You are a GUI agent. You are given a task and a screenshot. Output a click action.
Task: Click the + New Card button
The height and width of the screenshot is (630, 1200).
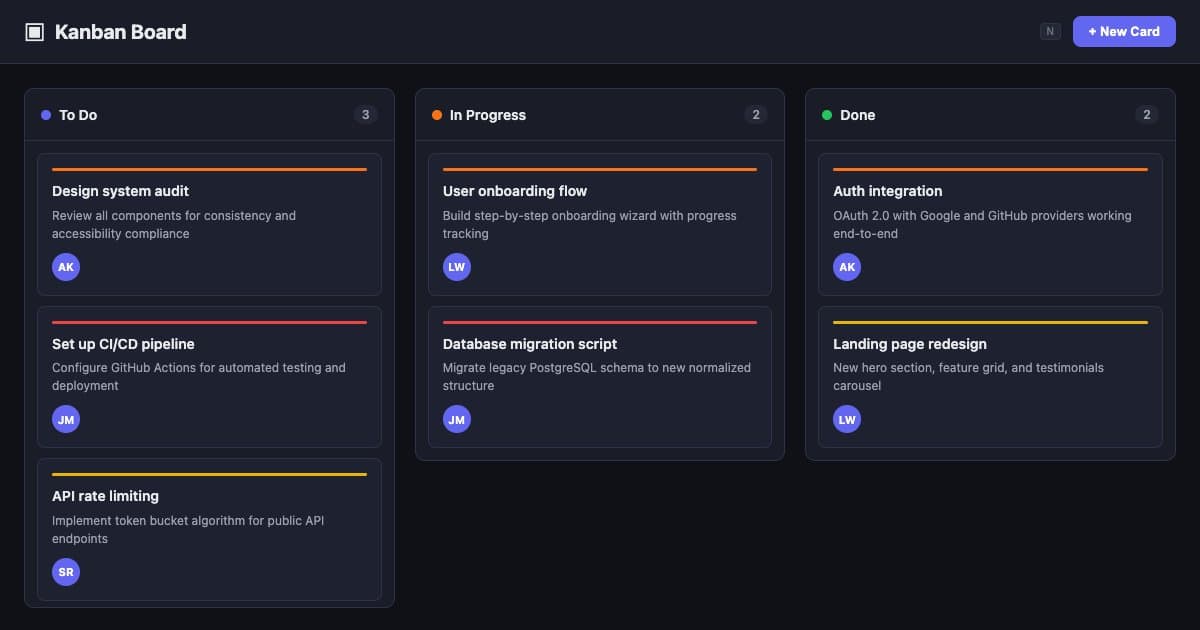(1124, 31)
